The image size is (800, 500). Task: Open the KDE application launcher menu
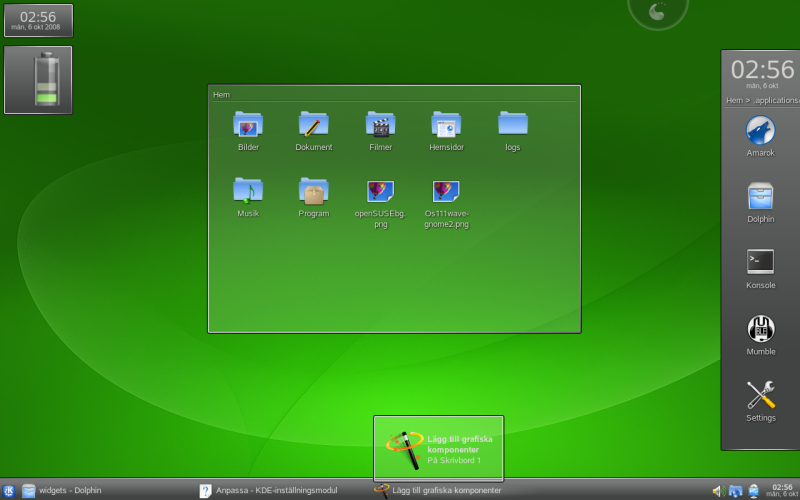[9, 491]
